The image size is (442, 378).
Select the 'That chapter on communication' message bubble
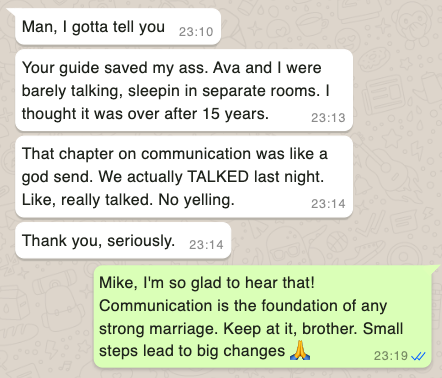(x=184, y=177)
